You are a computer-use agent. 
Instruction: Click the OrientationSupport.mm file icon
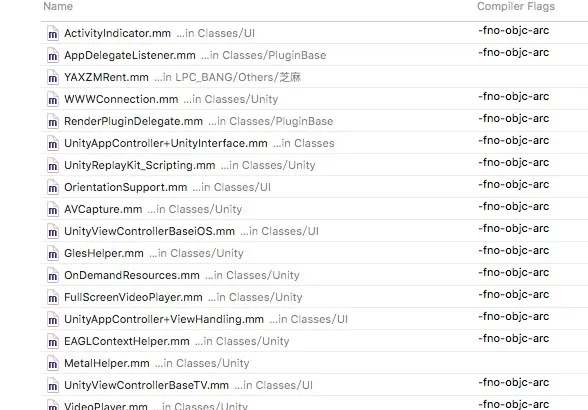click(53, 188)
